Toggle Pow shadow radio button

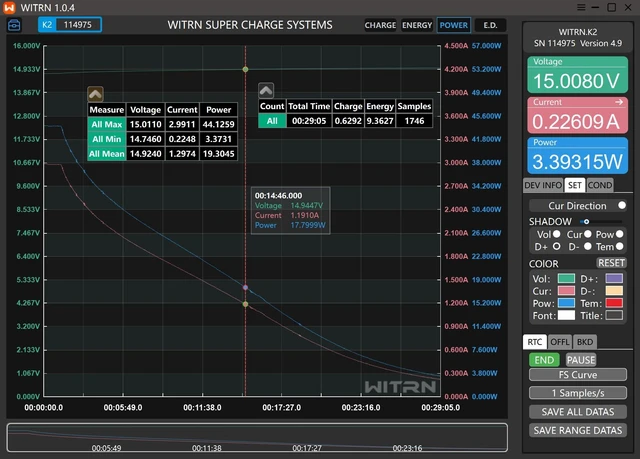coord(620,234)
